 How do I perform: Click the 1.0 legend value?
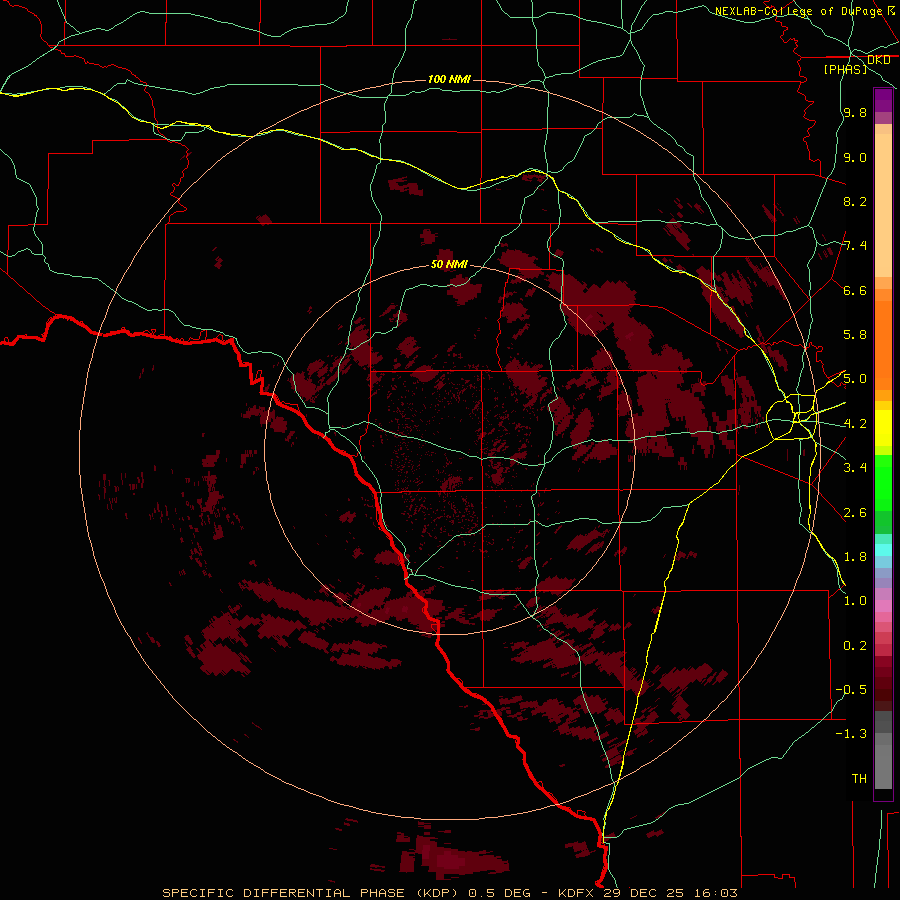tap(855, 601)
